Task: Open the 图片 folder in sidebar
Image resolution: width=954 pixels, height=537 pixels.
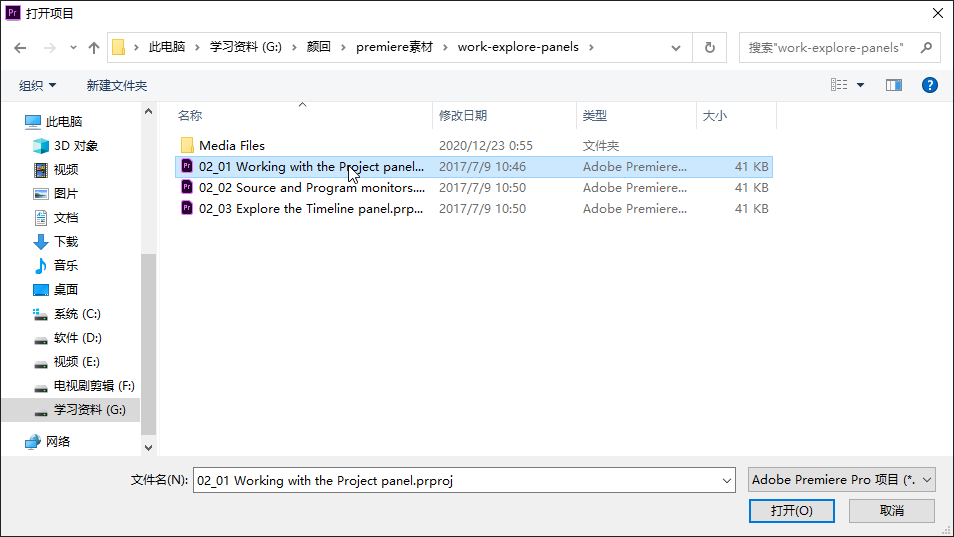Action: tap(66, 193)
